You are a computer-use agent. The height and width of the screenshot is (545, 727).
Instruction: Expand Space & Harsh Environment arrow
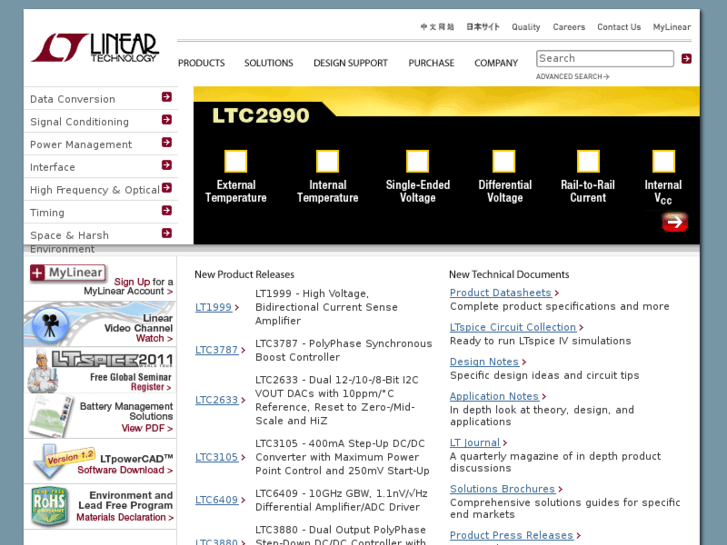coord(167,233)
